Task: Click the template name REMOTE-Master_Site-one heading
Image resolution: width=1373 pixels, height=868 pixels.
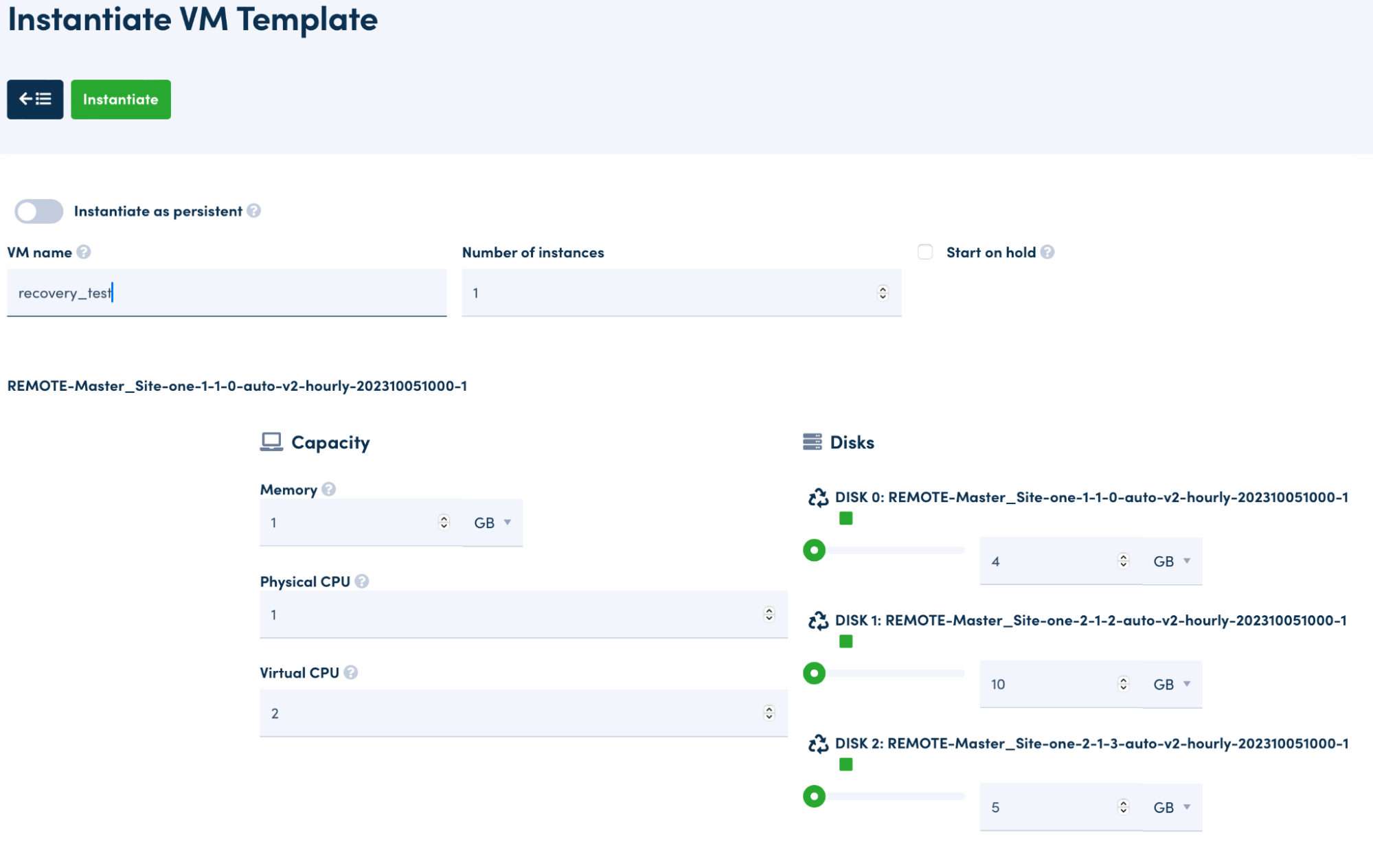Action: coord(237,386)
